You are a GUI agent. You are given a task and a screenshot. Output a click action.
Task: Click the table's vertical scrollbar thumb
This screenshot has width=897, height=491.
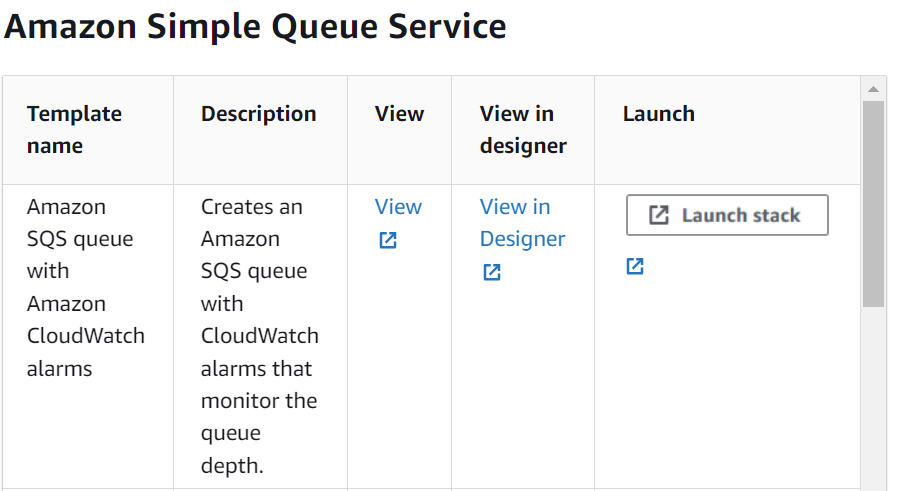click(873, 200)
